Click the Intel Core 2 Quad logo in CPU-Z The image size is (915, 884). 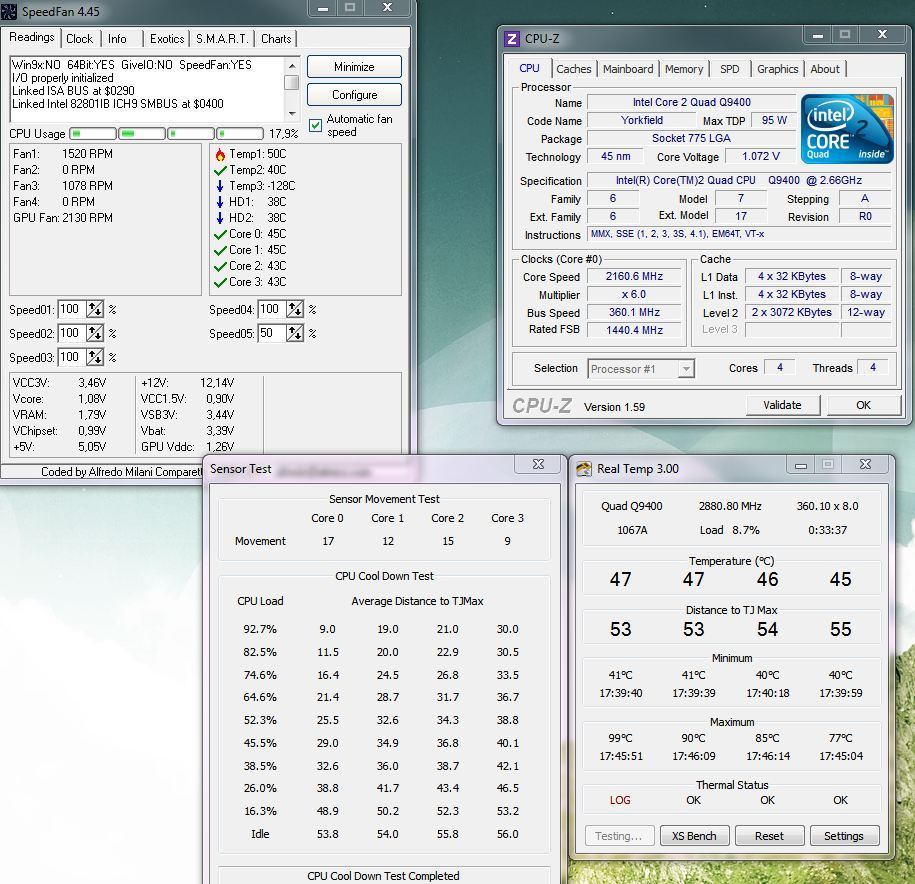[x=847, y=128]
